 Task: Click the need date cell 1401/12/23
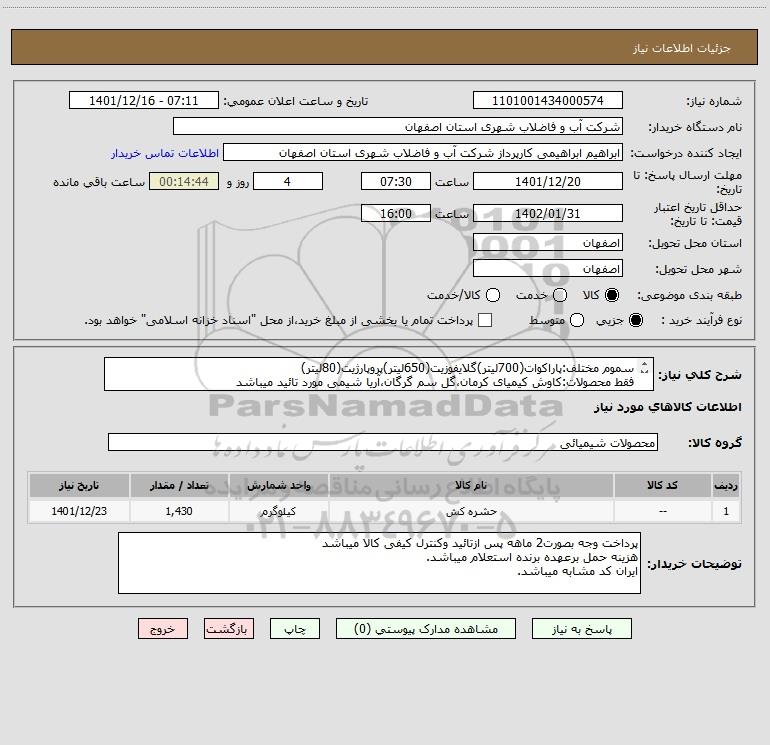coord(79,511)
